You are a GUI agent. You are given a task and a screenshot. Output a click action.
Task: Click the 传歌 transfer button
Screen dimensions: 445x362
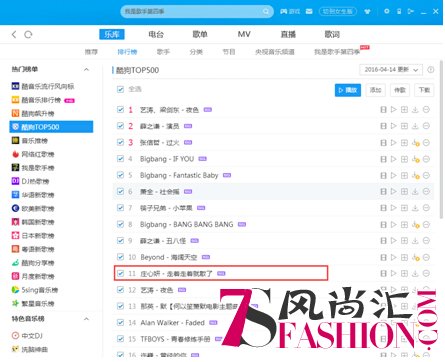pos(400,90)
